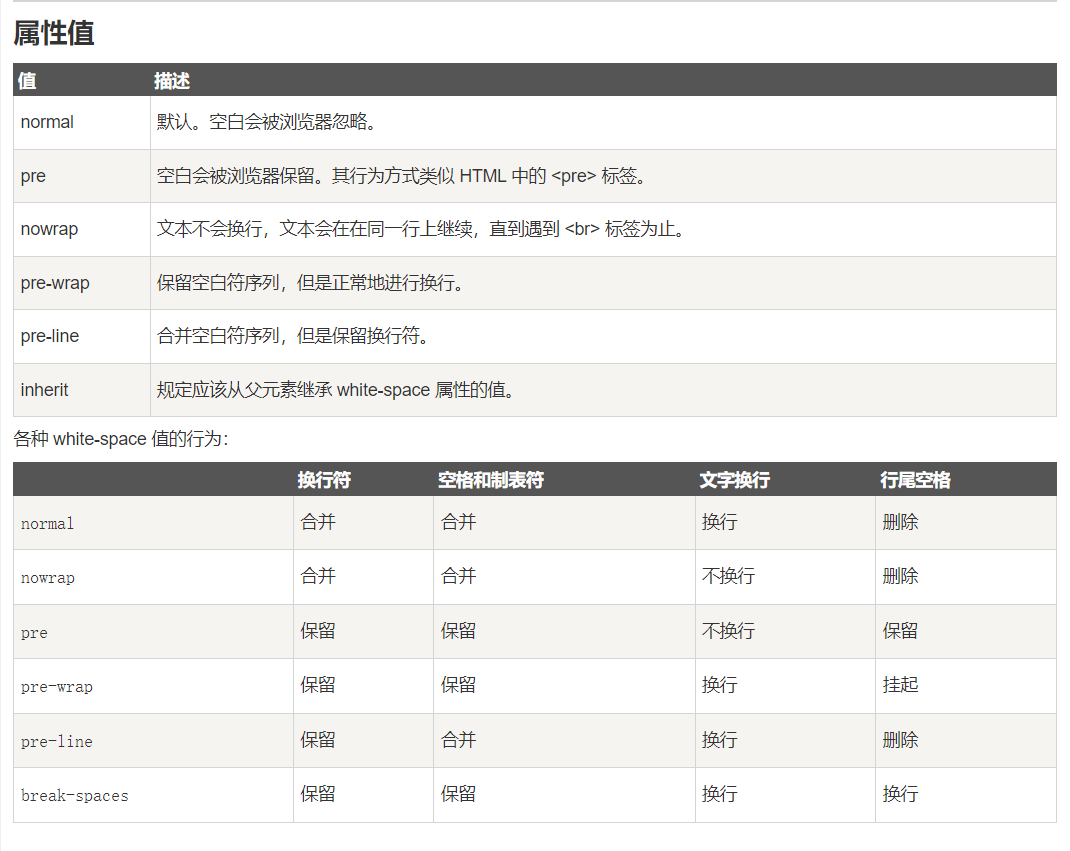Click 保留 under 空格和制表符 in pre-wrap row
Screen dimensions: 1070x851
point(459,685)
